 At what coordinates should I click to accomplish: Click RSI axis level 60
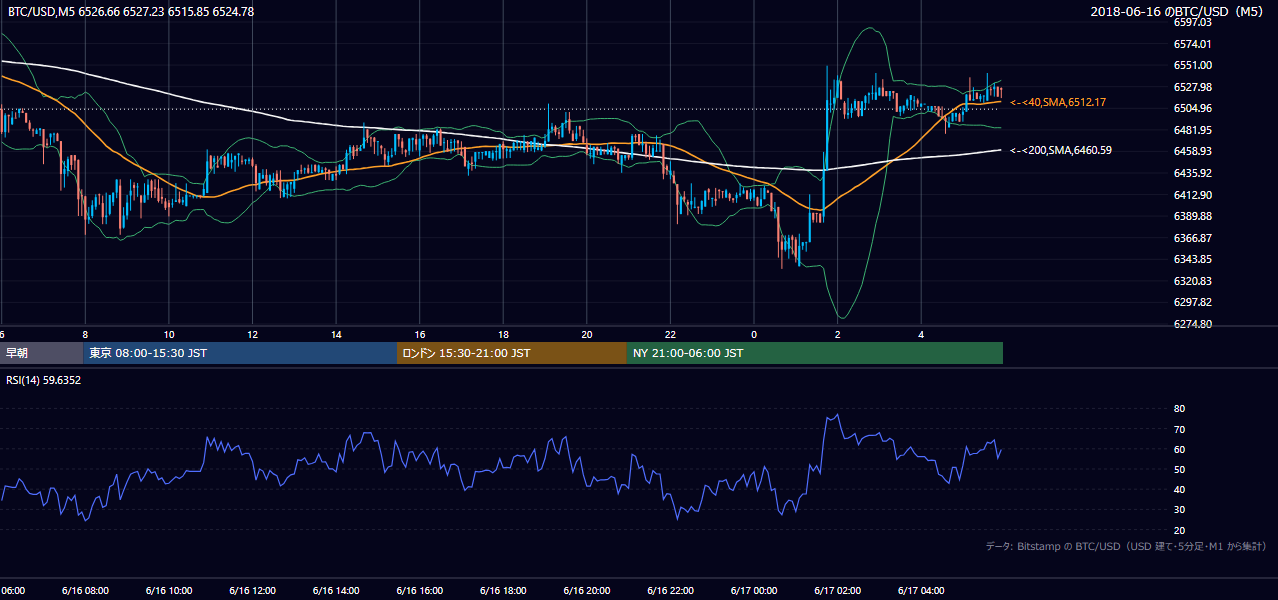pos(1179,449)
